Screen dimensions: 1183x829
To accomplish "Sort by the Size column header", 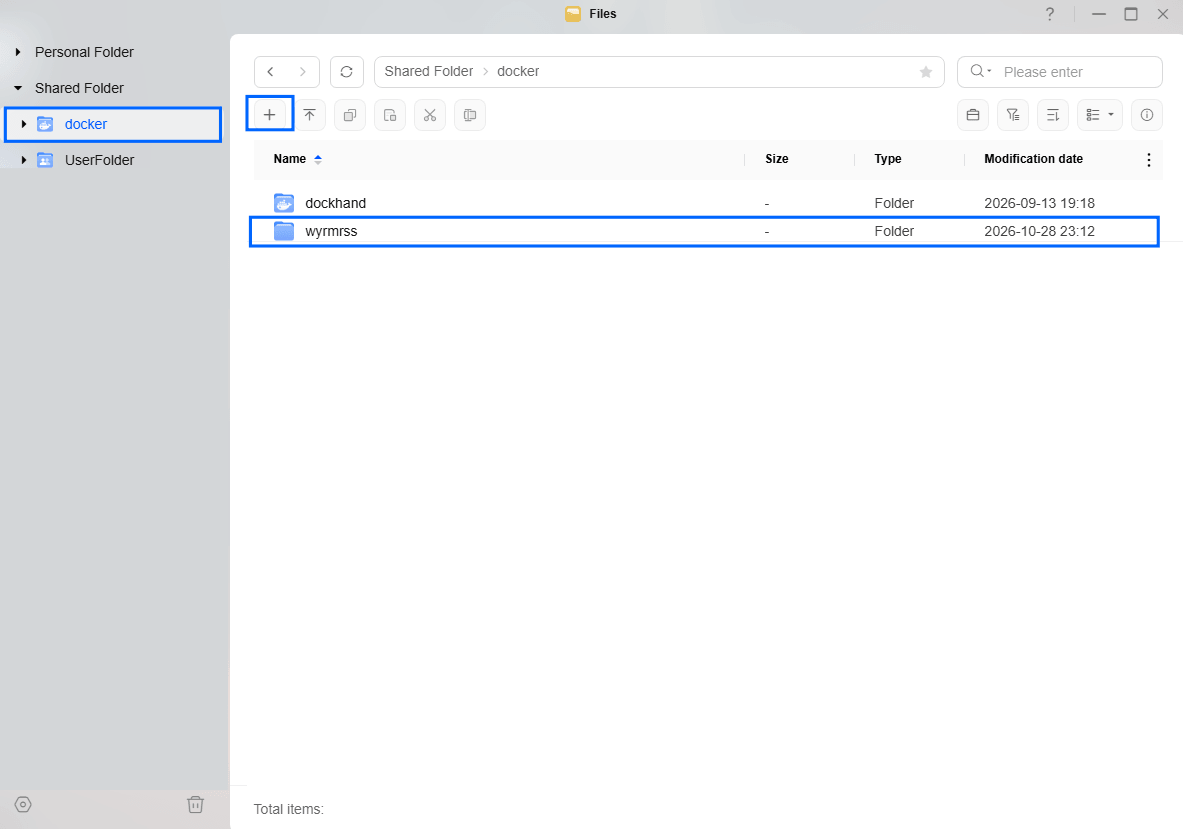I will click(776, 158).
